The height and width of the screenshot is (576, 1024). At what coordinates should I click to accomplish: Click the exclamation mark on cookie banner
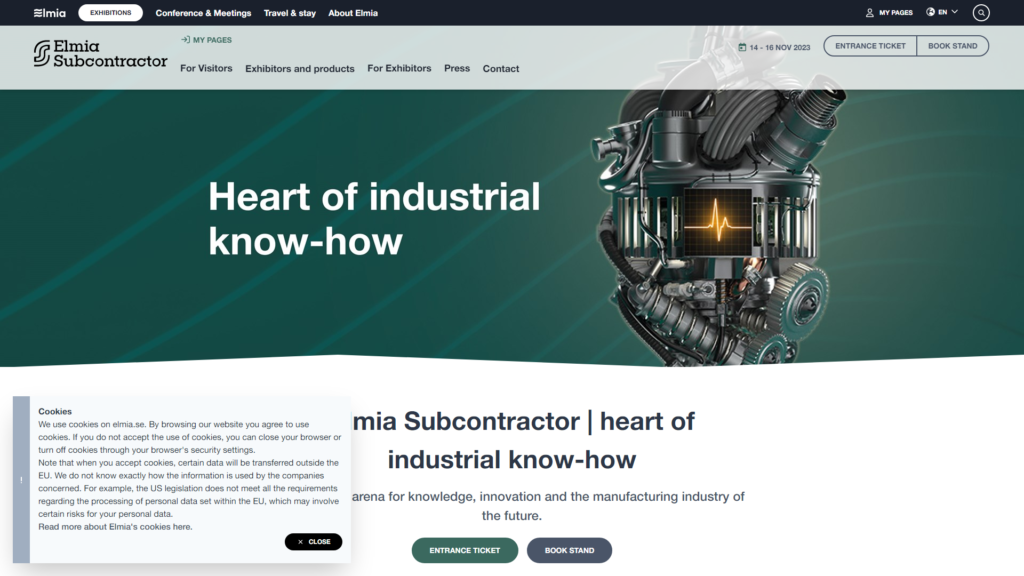pyautogui.click(x=21, y=480)
